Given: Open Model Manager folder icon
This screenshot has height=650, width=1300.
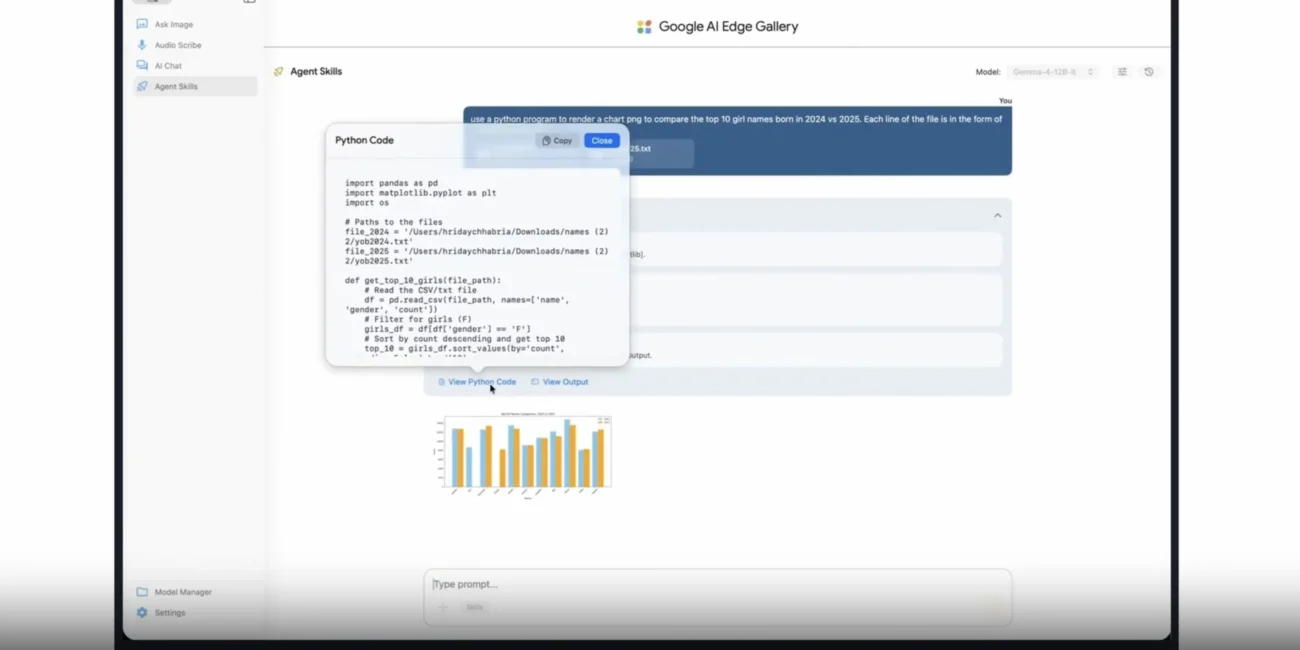Looking at the screenshot, I should pos(142,592).
